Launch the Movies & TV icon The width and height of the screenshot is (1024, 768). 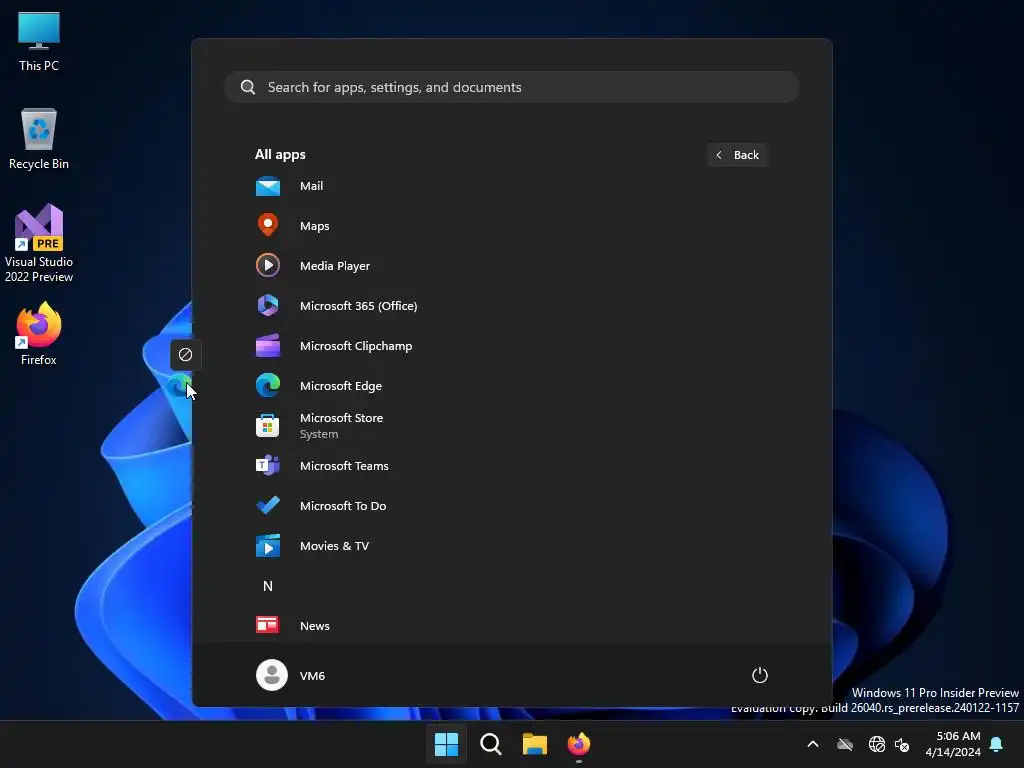click(268, 545)
